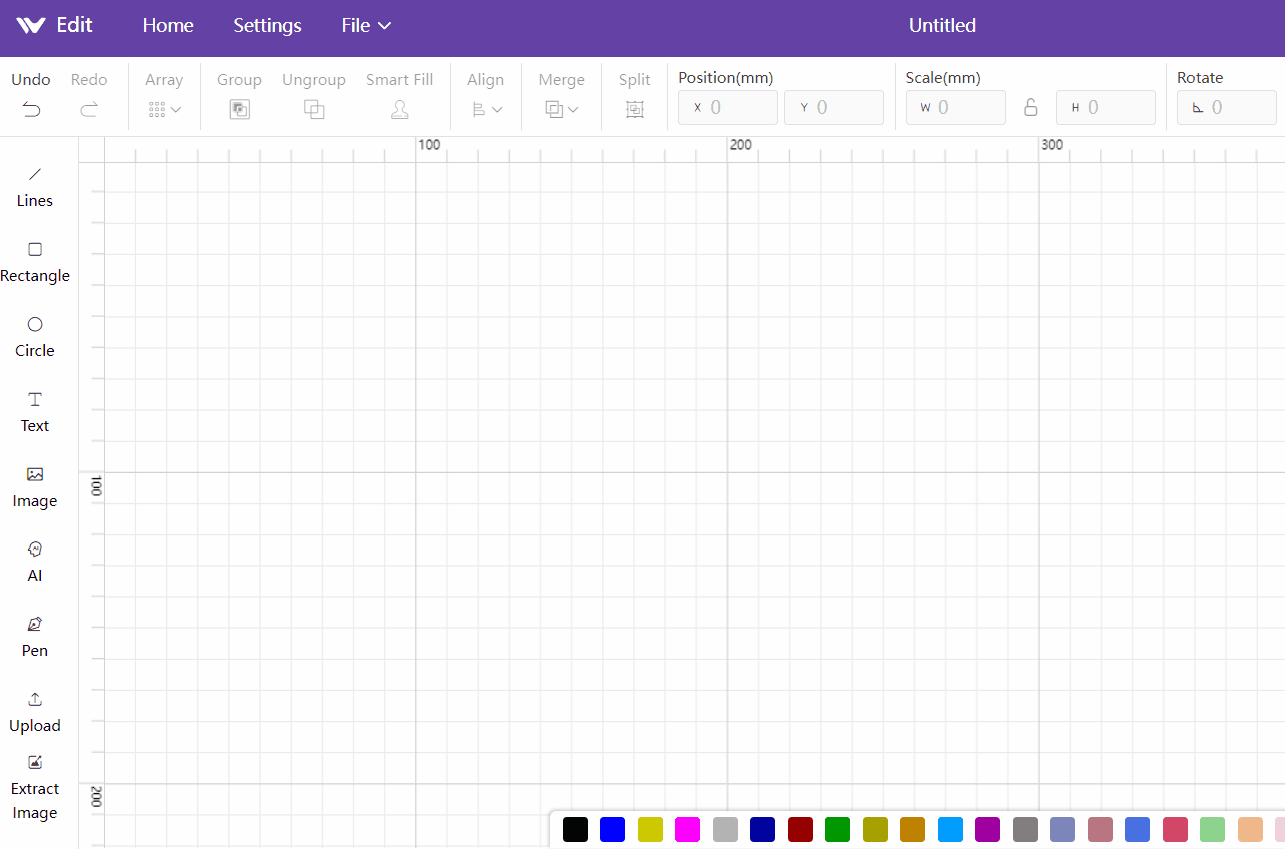Select the Circle tool
Image resolution: width=1285 pixels, height=849 pixels.
coord(35,337)
